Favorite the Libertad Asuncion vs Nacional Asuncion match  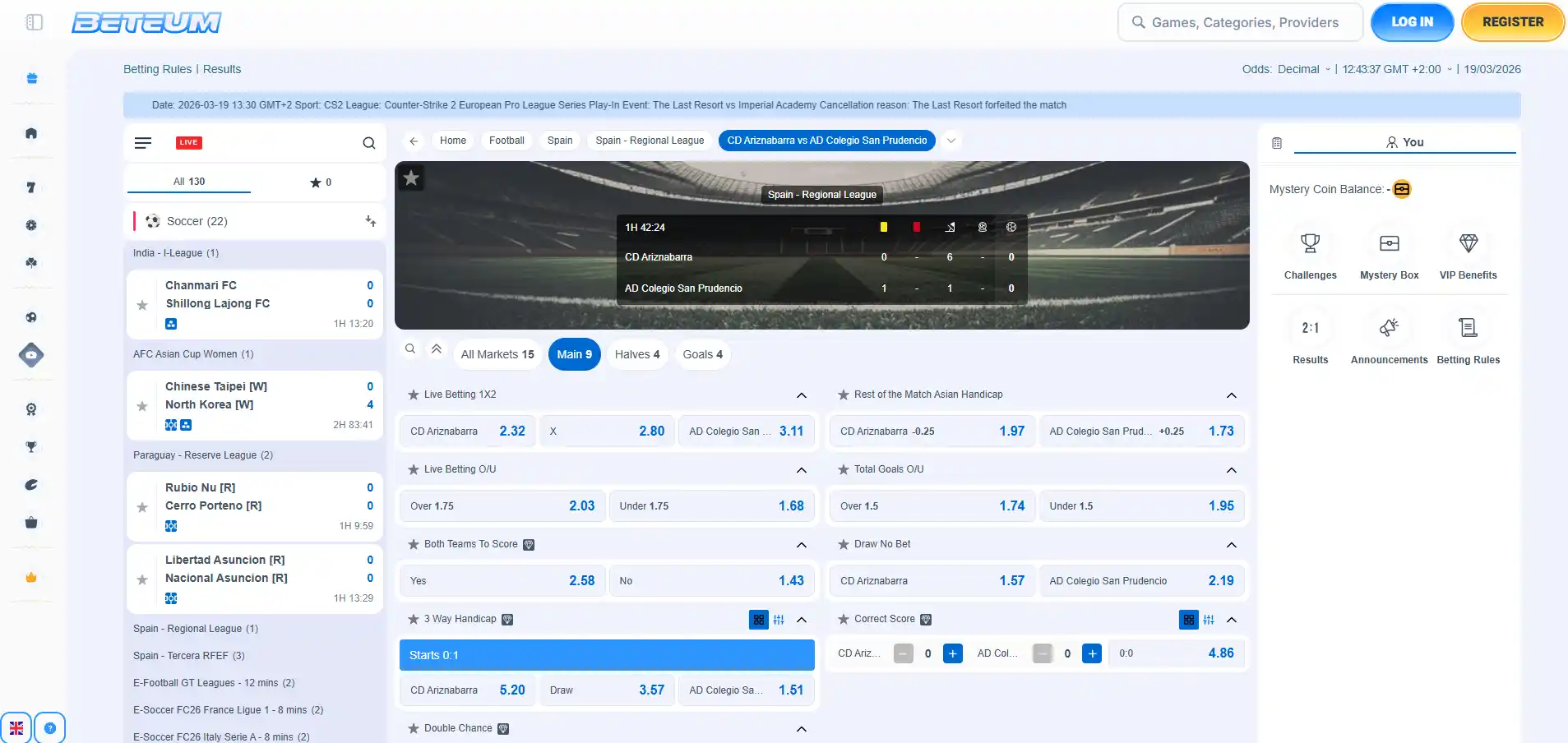tap(142, 579)
